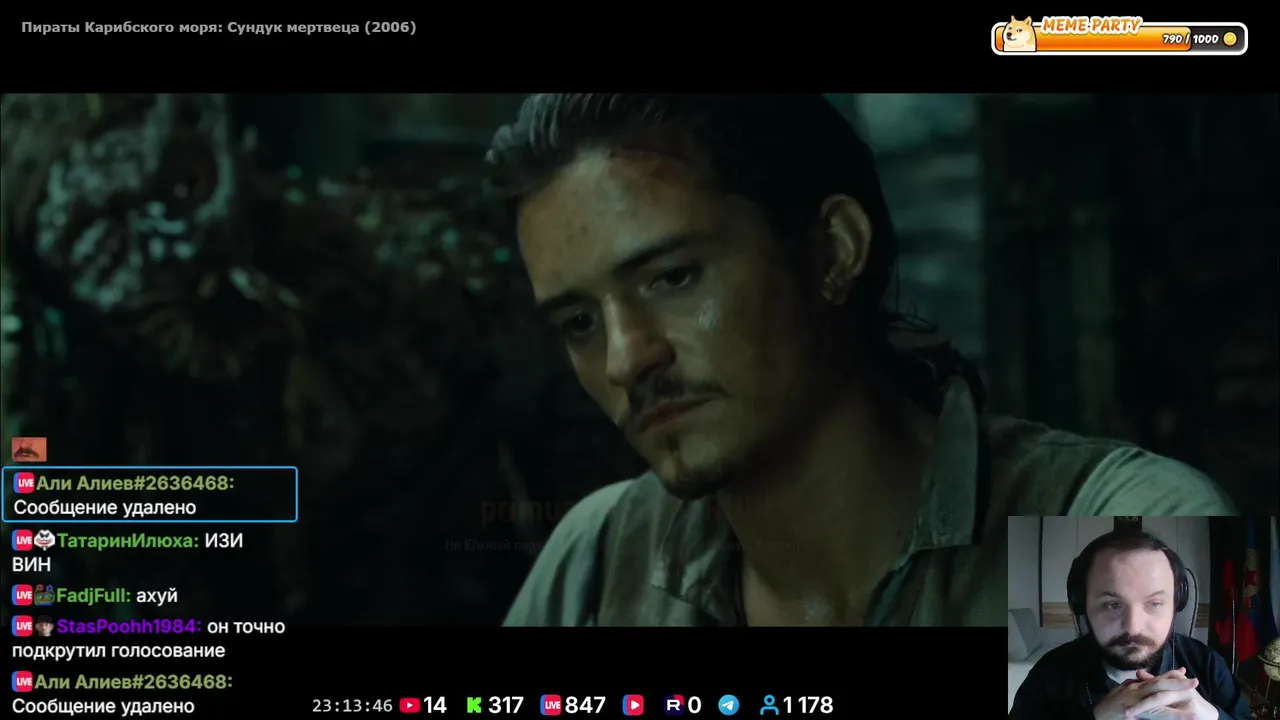Click LIVE badge next to FadjFull
The width and height of the screenshot is (1280, 720).
[x=22, y=596]
